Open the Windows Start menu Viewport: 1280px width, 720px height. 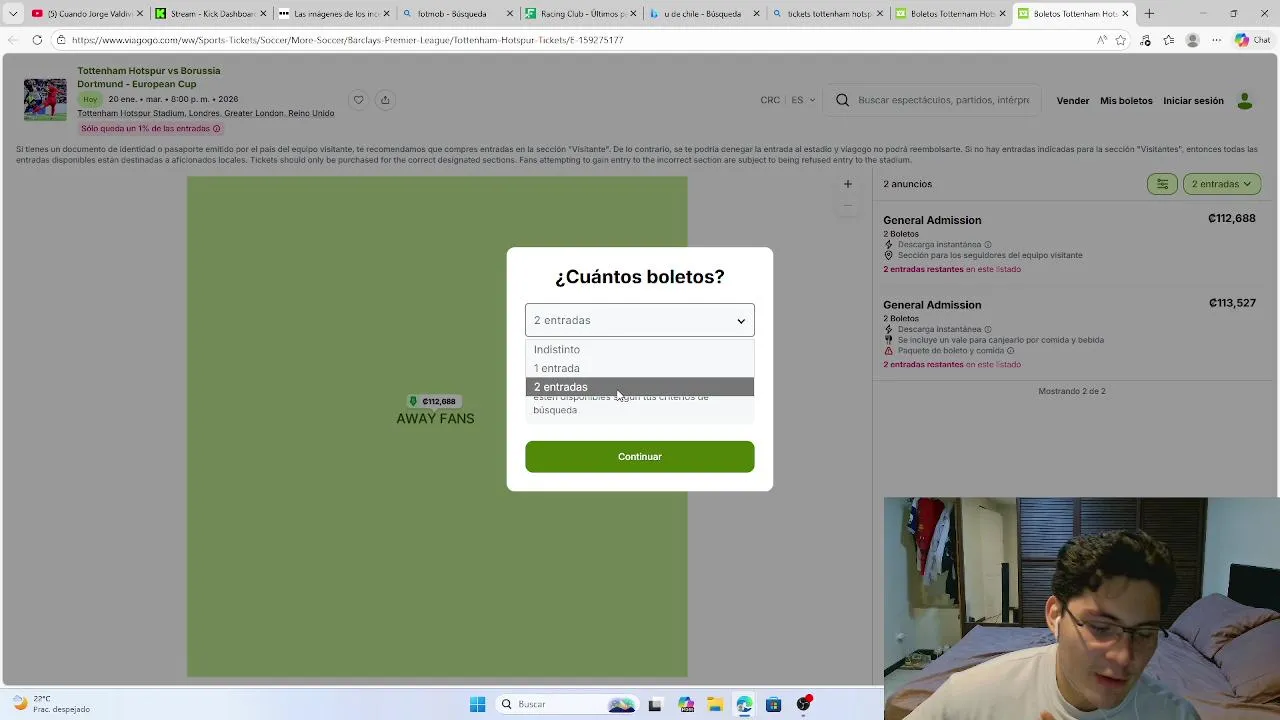[x=477, y=704]
